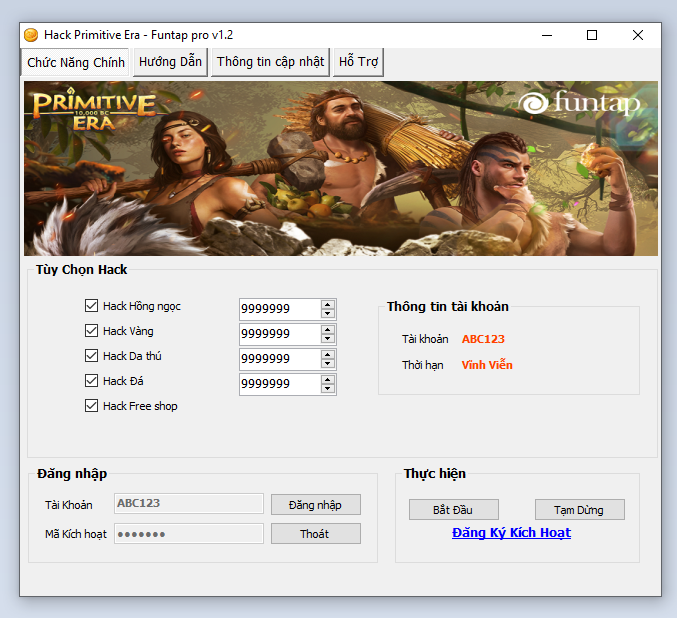Click the Primitive Era logo in the banner
This screenshot has width=677, height=618.
click(93, 109)
